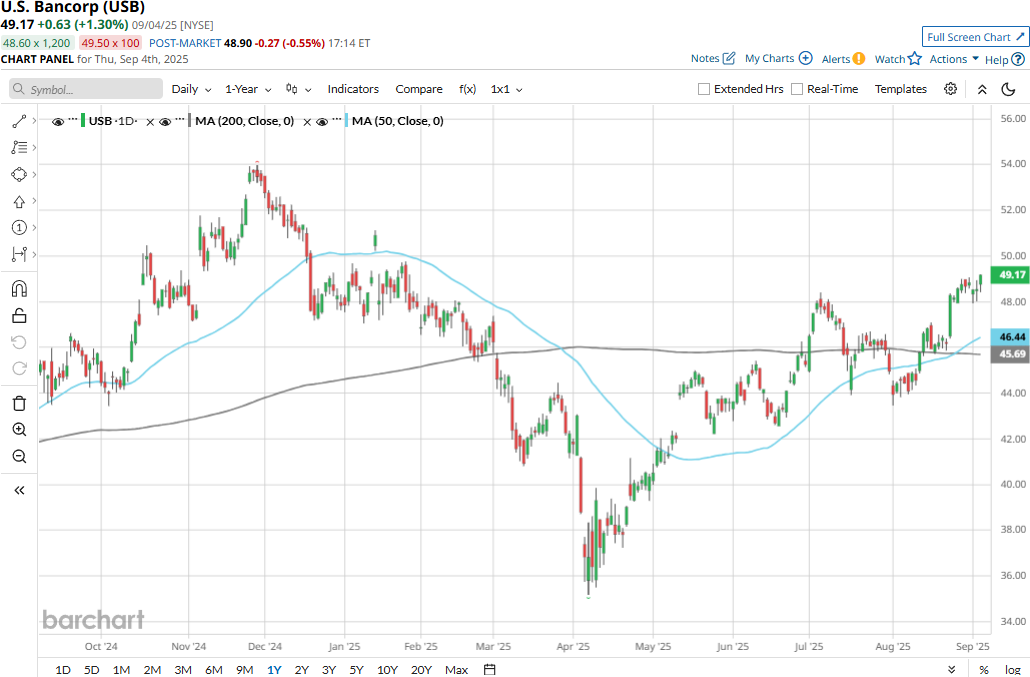The image size is (1030, 677).
Task: Select the 1D time range
Action: 62,670
